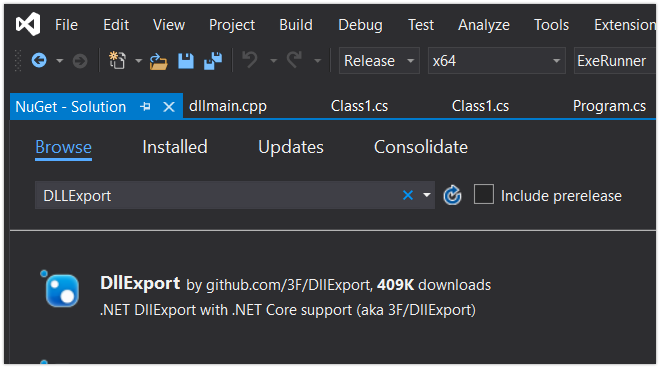This screenshot has width=660, height=368.
Task: Expand the new project dropdown arrow
Action: tap(138, 61)
